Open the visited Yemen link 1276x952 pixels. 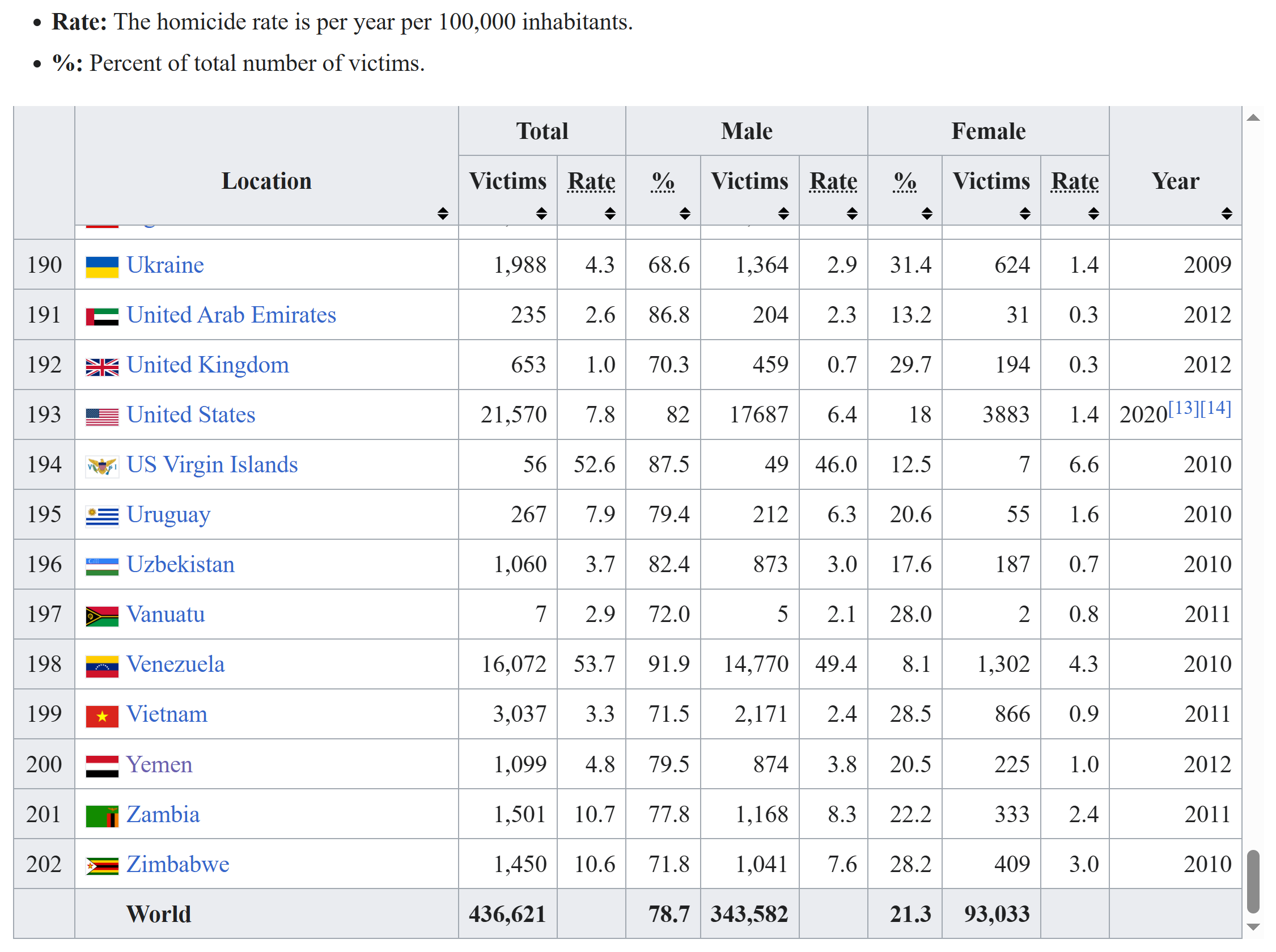pos(159,764)
